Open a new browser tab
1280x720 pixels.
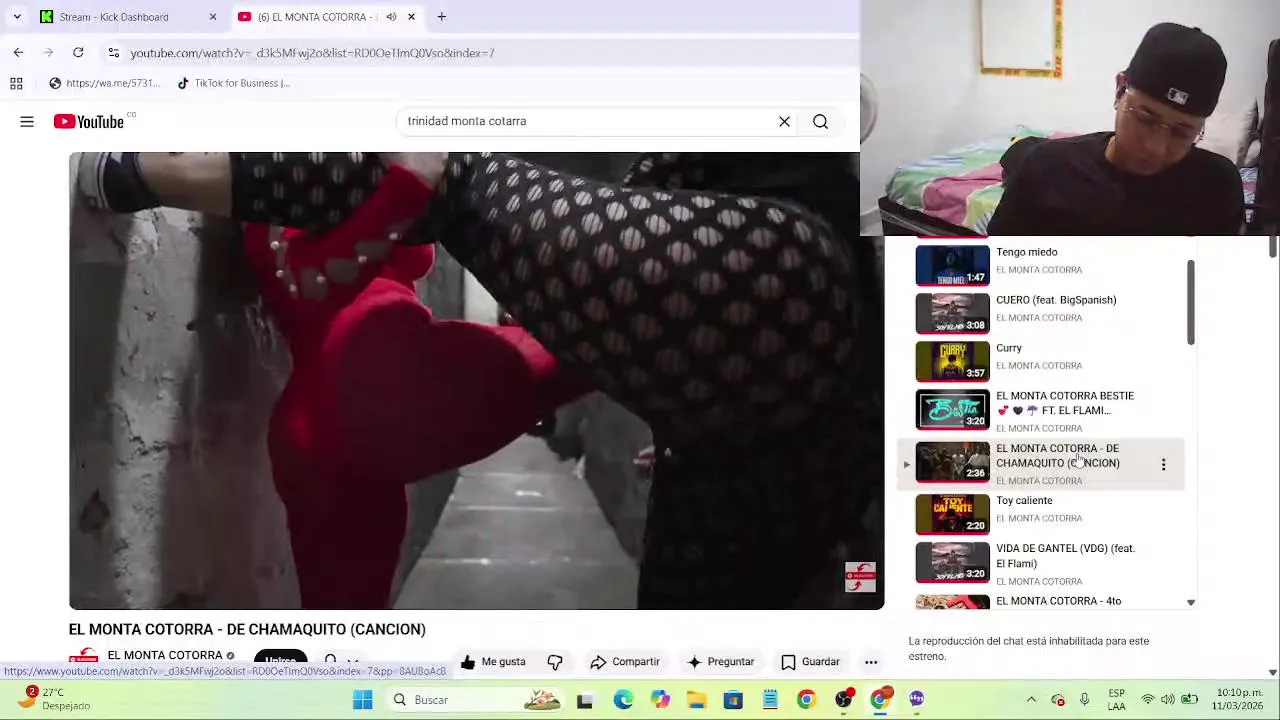[x=441, y=16]
